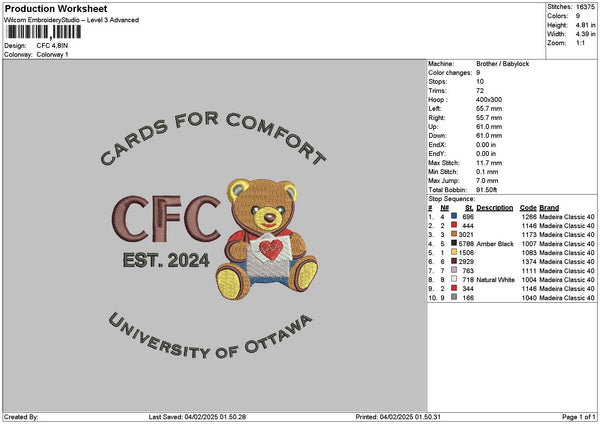Click the gray swatch beside stitch count 166
The image size is (600, 424).
coord(454,297)
